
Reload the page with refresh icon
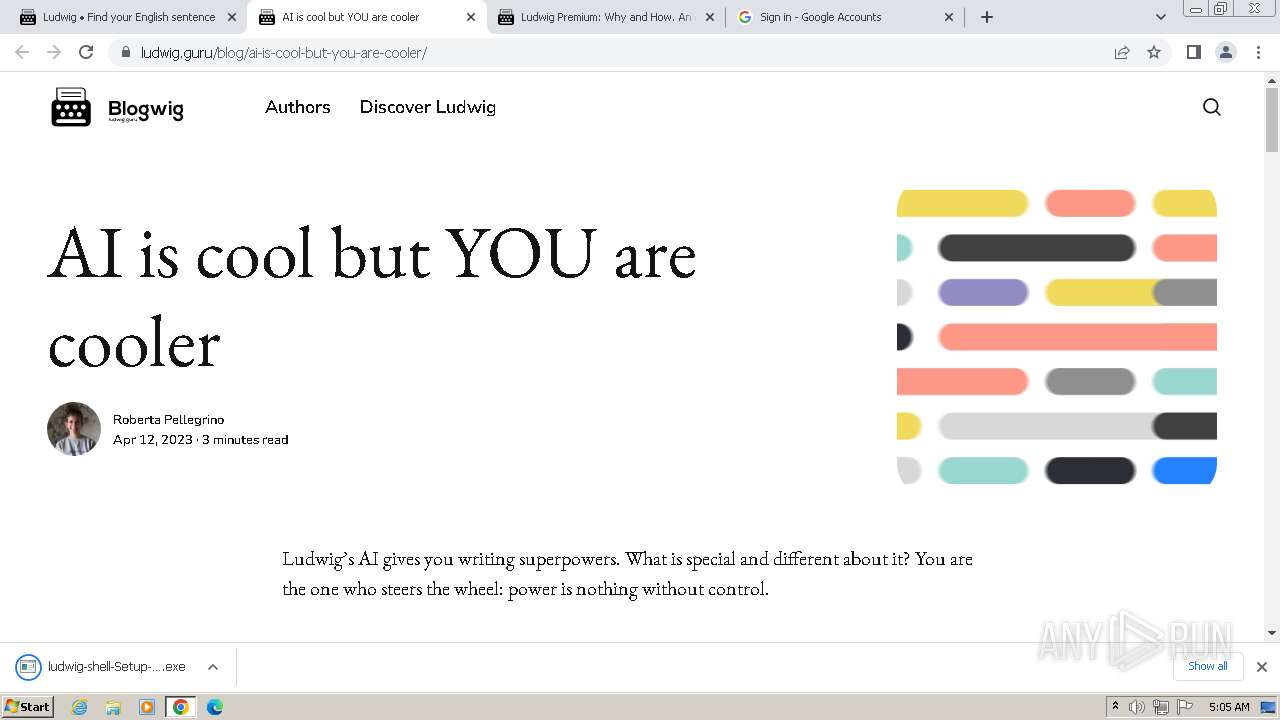click(x=86, y=52)
